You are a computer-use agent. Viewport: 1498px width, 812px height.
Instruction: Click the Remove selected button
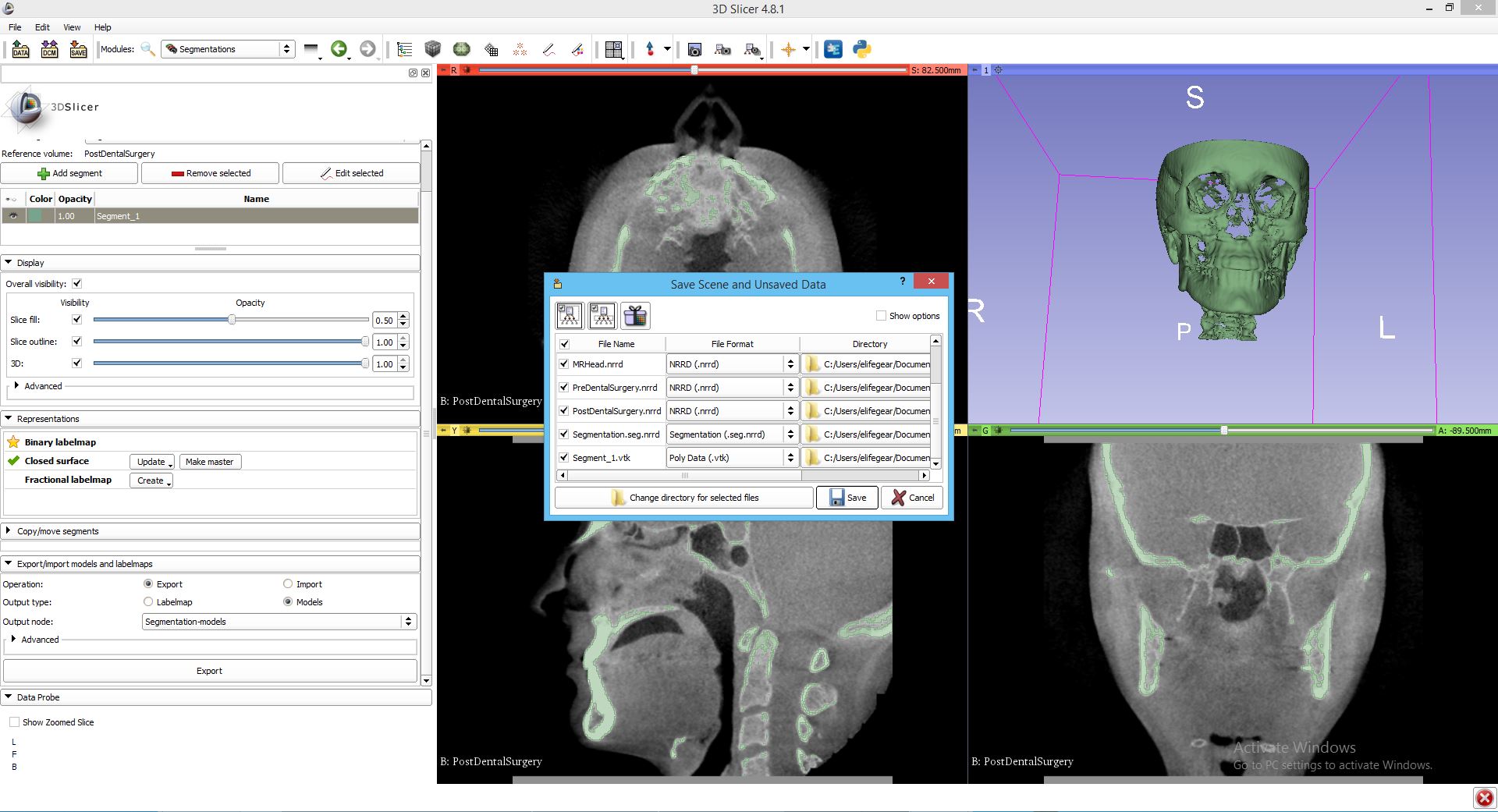click(x=211, y=173)
